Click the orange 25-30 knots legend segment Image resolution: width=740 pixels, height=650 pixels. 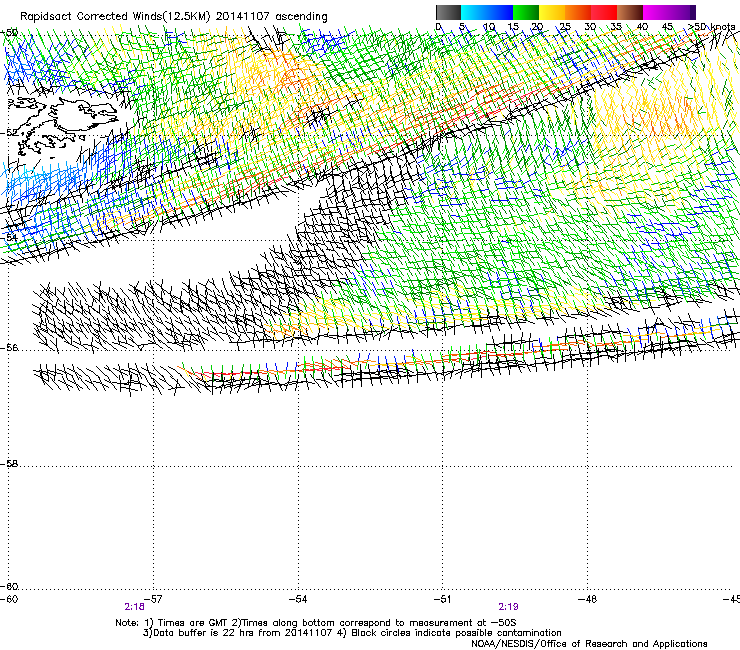pyautogui.click(x=578, y=12)
